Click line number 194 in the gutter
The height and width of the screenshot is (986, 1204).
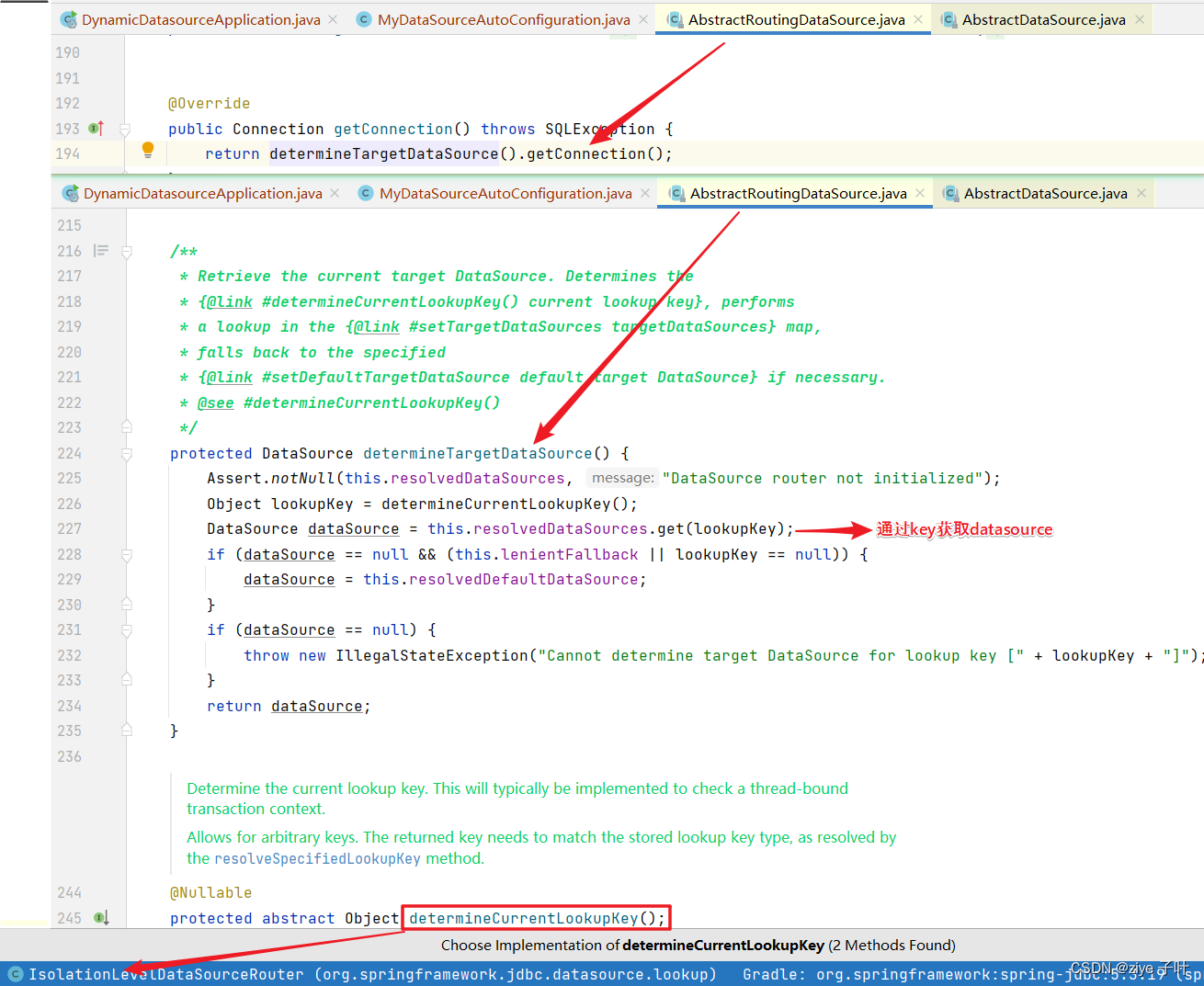pyautogui.click(x=67, y=153)
